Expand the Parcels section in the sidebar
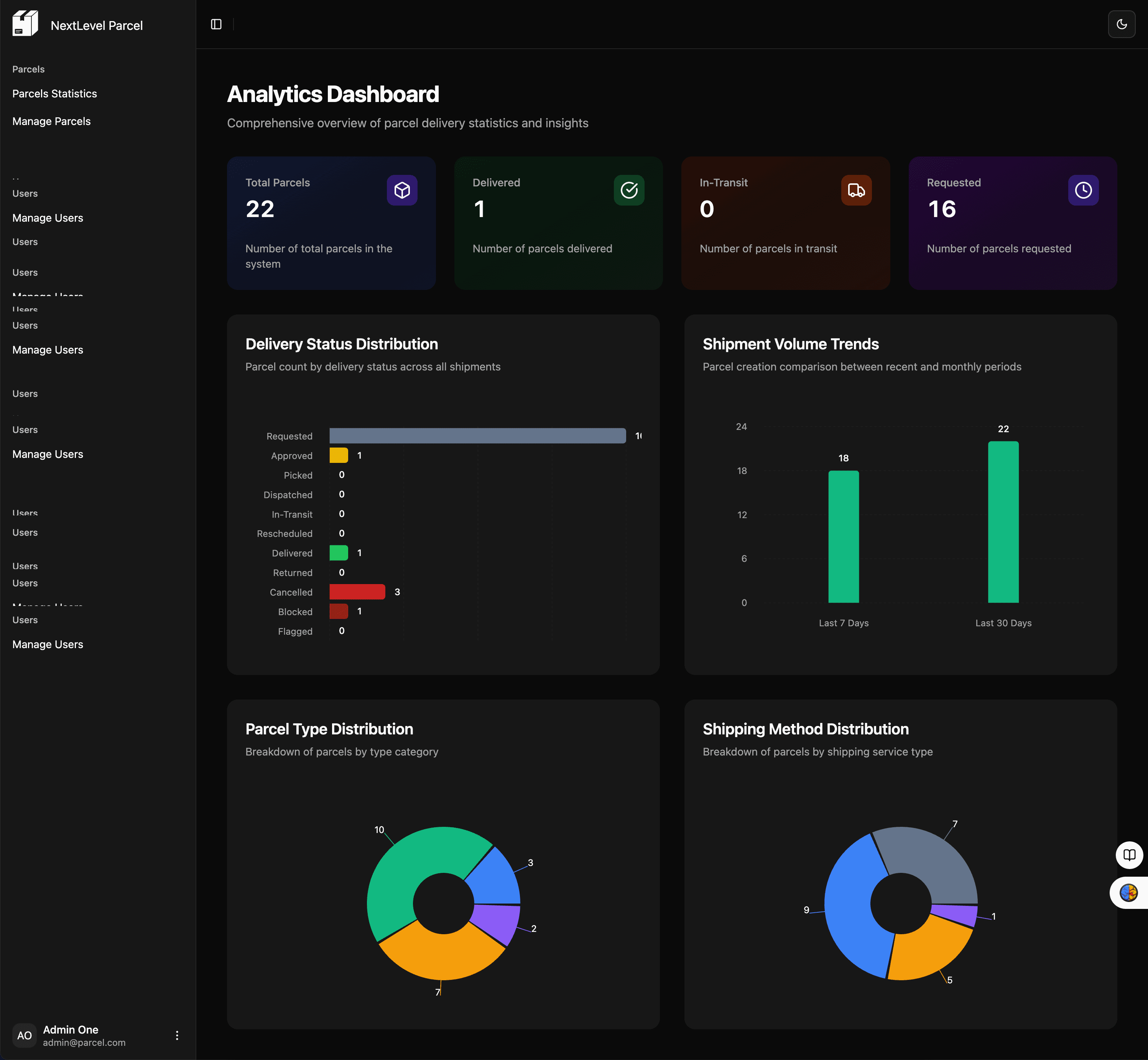 tap(28, 69)
